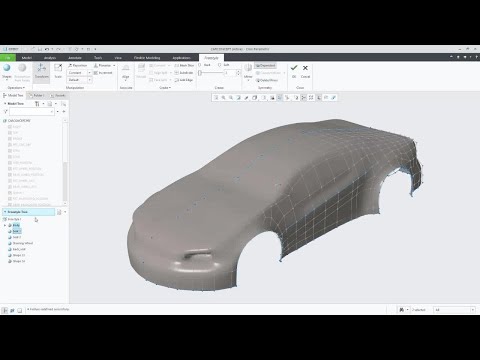The image size is (480, 360).
Task: Toggle the Increment checkbox
Action: [x=103, y=73]
